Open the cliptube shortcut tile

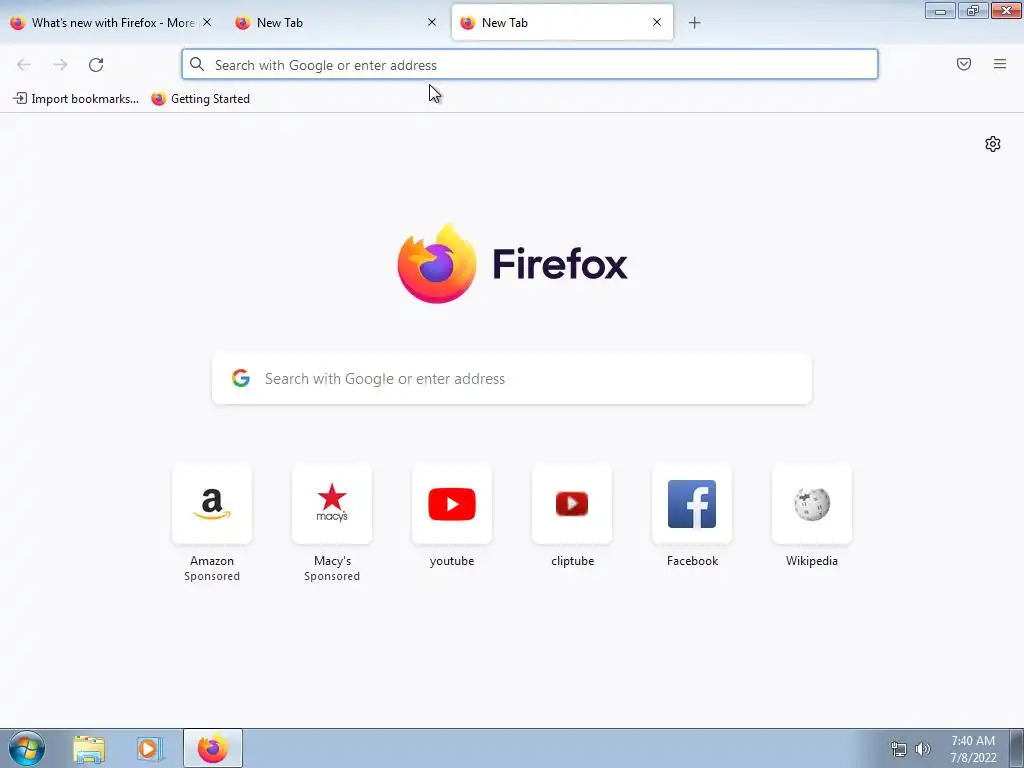[572, 504]
